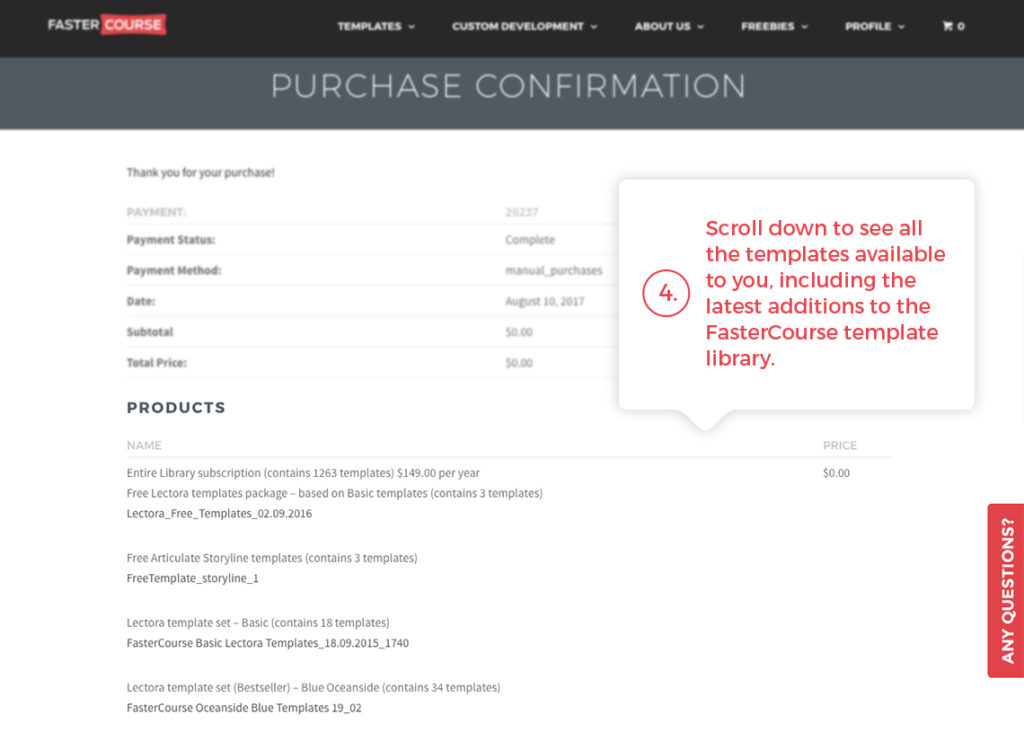Select the Payment Status label
The image size is (1024, 732).
[170, 240]
